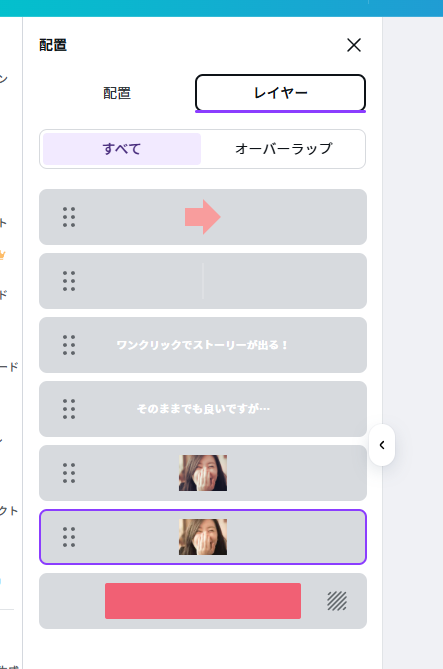Click the highlighted laughing woman photo layer

[x=203, y=537]
